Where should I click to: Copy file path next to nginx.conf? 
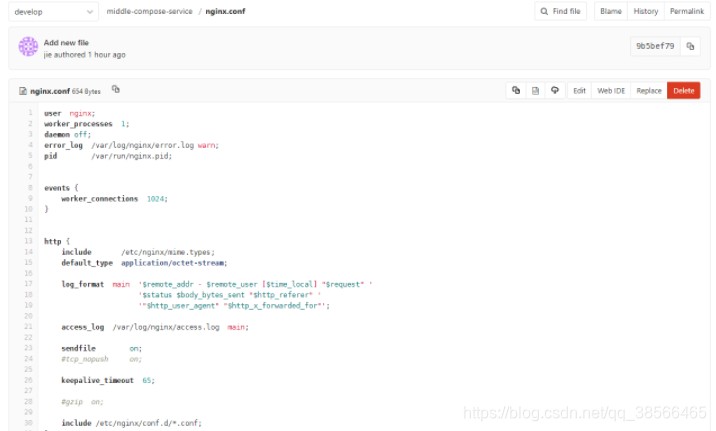pos(116,89)
